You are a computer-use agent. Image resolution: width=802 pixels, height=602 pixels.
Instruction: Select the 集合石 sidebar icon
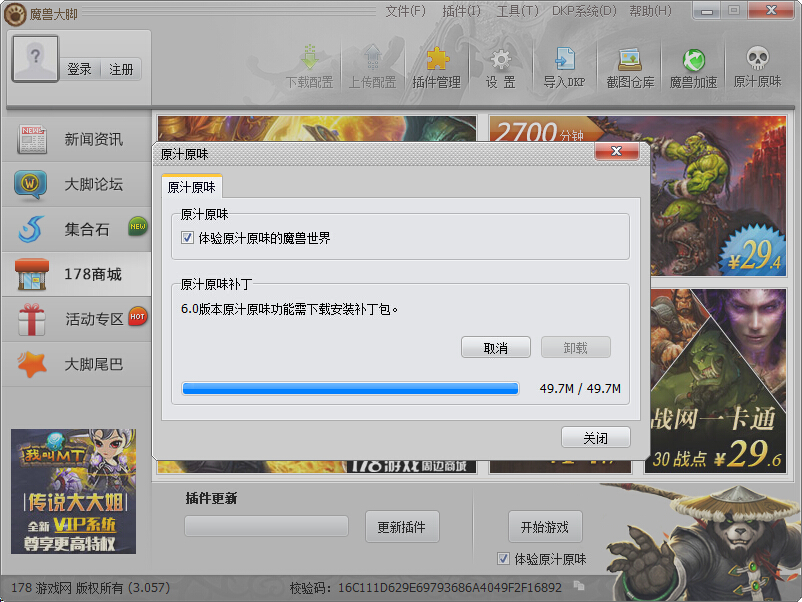(75, 228)
